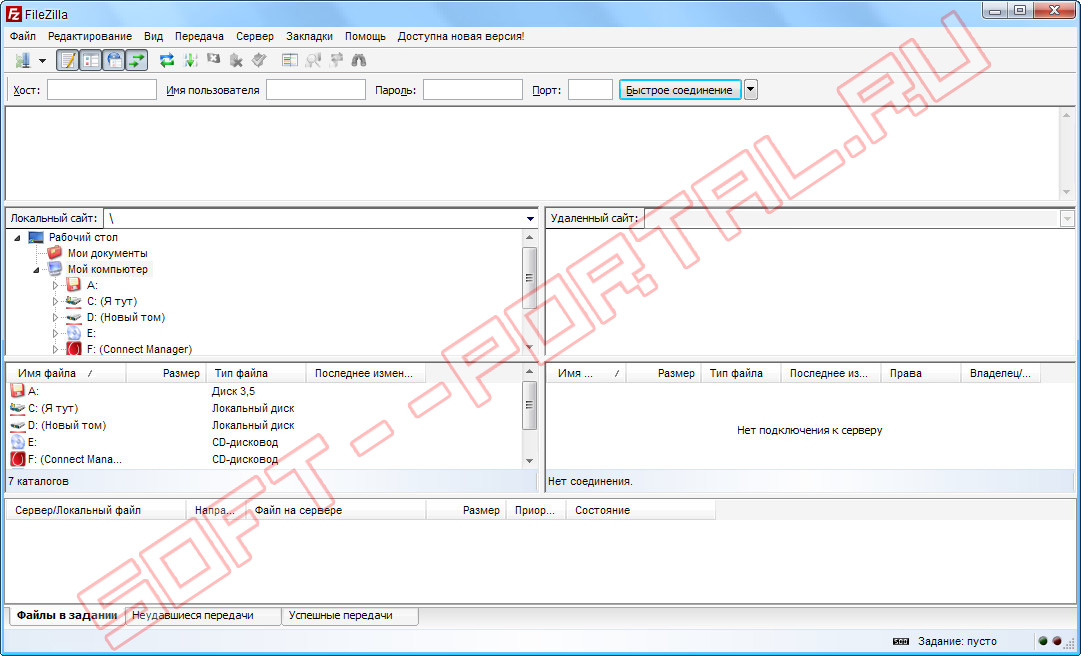Switch to the Неудавшиеся передачи tab

point(203,615)
